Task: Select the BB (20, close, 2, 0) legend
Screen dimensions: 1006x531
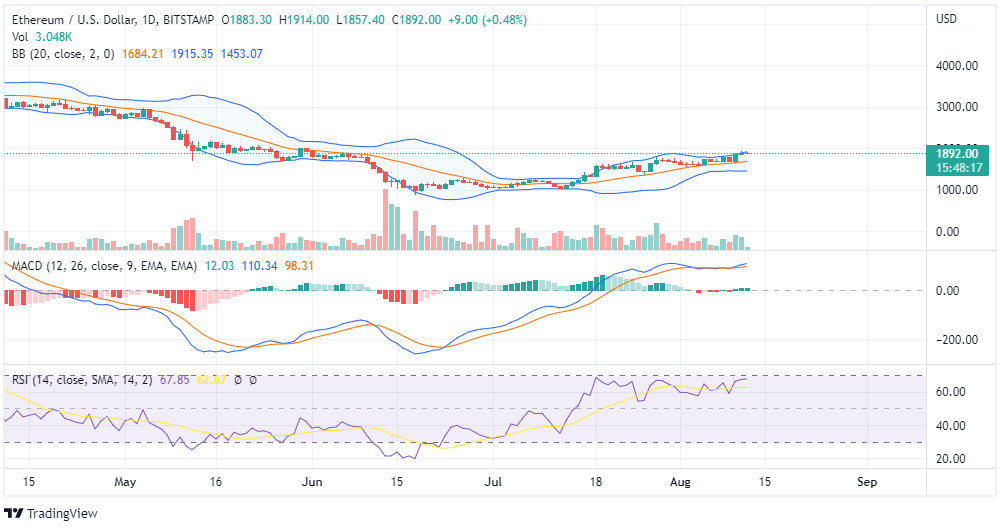Action: coord(63,53)
